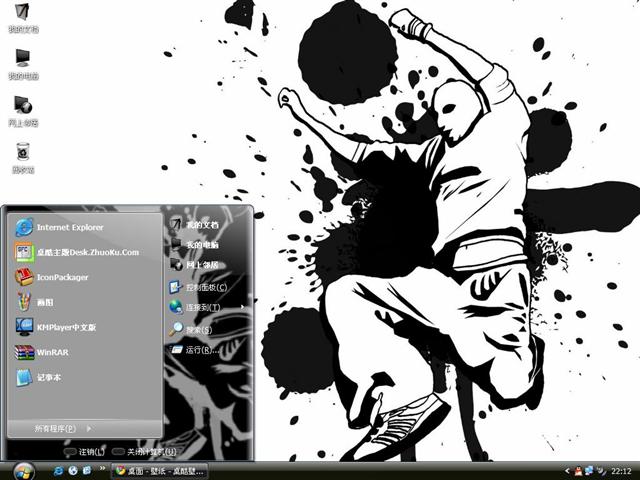Launch Internet Explorer from the Quick Launch bar

coord(58,471)
